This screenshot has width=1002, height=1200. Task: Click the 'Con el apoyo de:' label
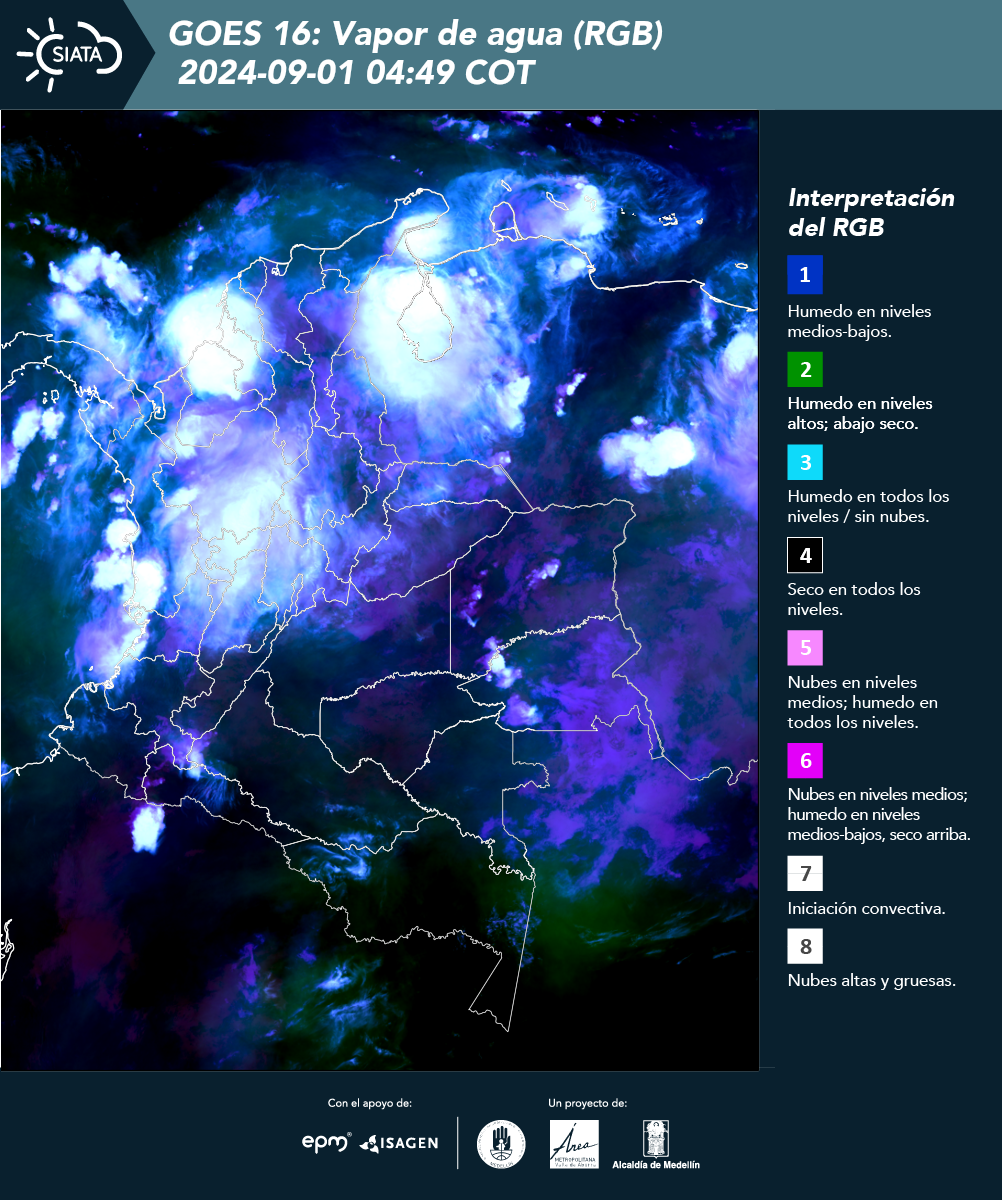[x=370, y=1103]
